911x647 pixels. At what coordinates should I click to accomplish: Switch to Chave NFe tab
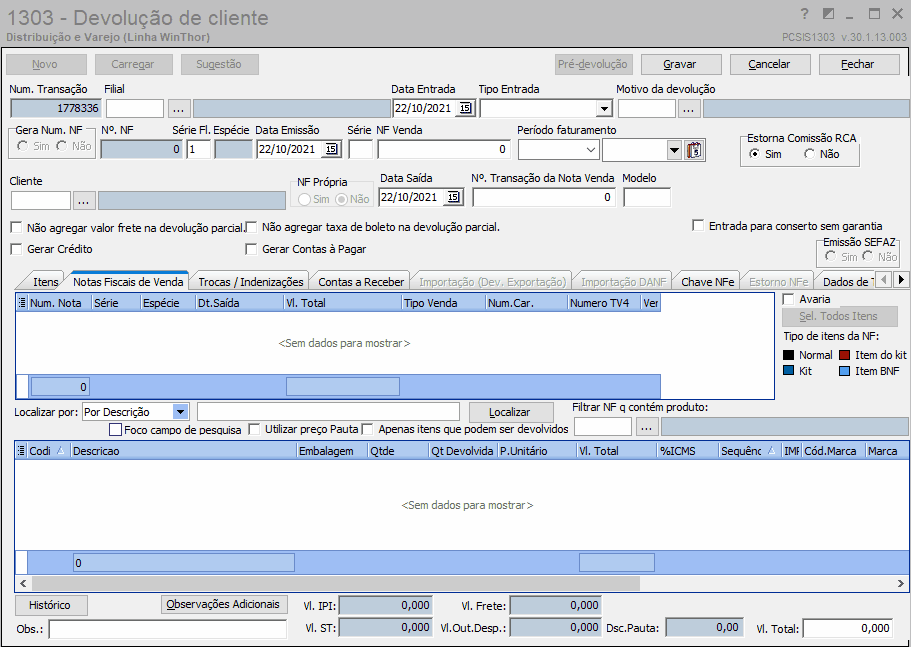coord(708,282)
